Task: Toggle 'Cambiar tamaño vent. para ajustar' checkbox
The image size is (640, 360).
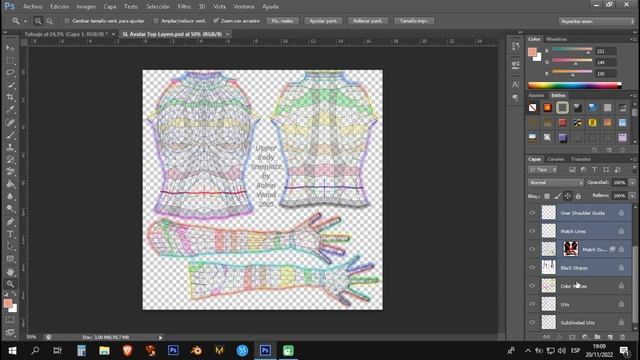Action: [x=67, y=21]
